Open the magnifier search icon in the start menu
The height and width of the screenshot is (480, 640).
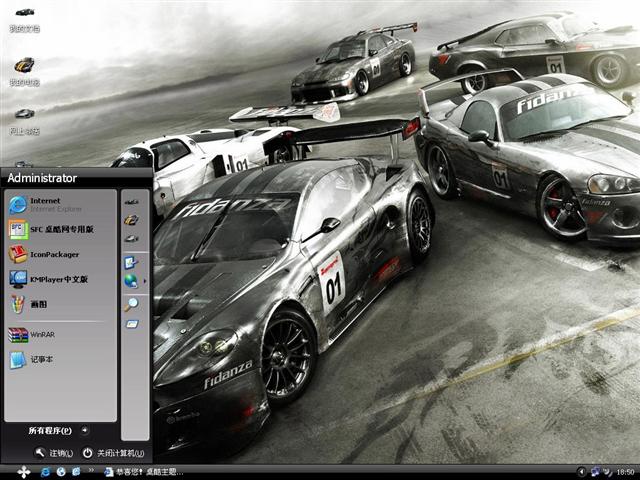131,304
